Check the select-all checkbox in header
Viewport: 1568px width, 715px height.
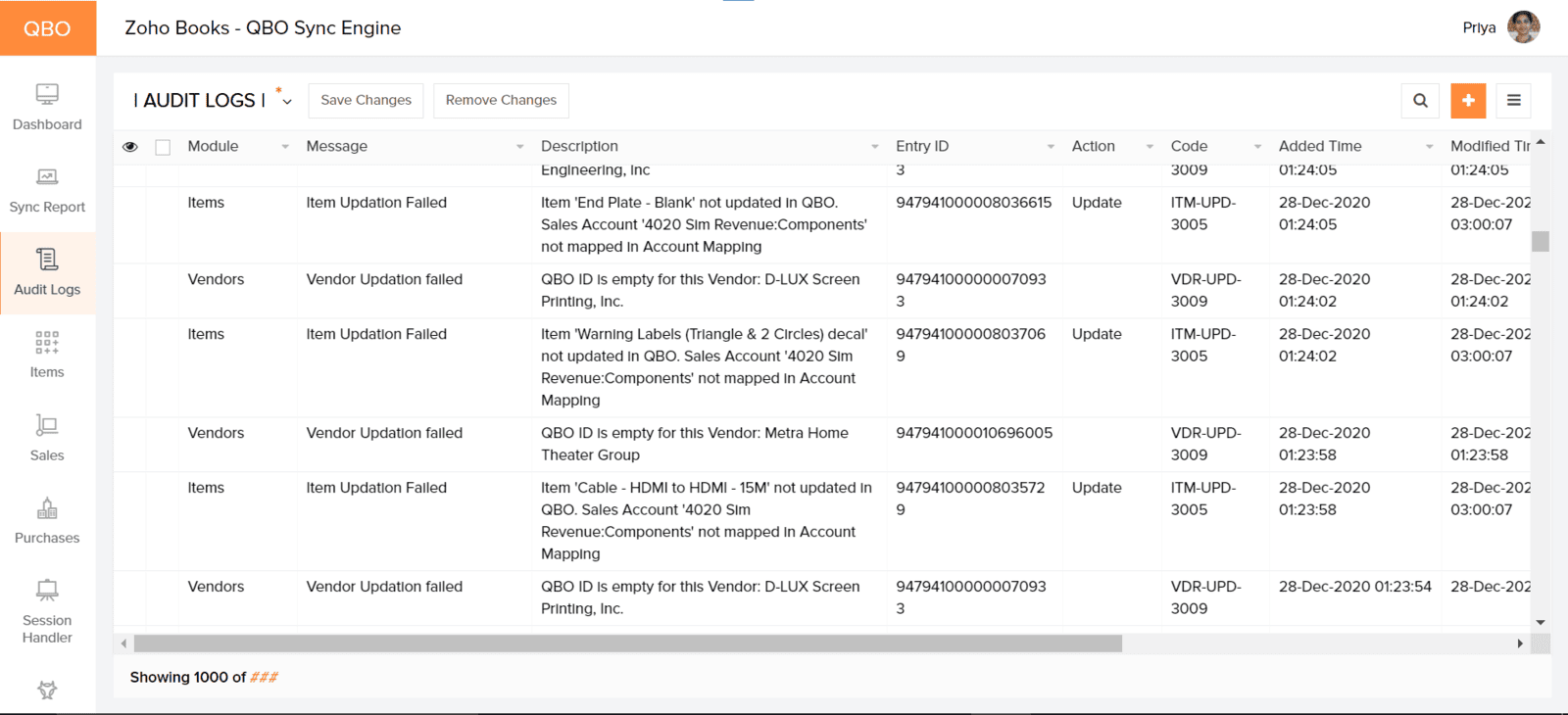(x=163, y=147)
